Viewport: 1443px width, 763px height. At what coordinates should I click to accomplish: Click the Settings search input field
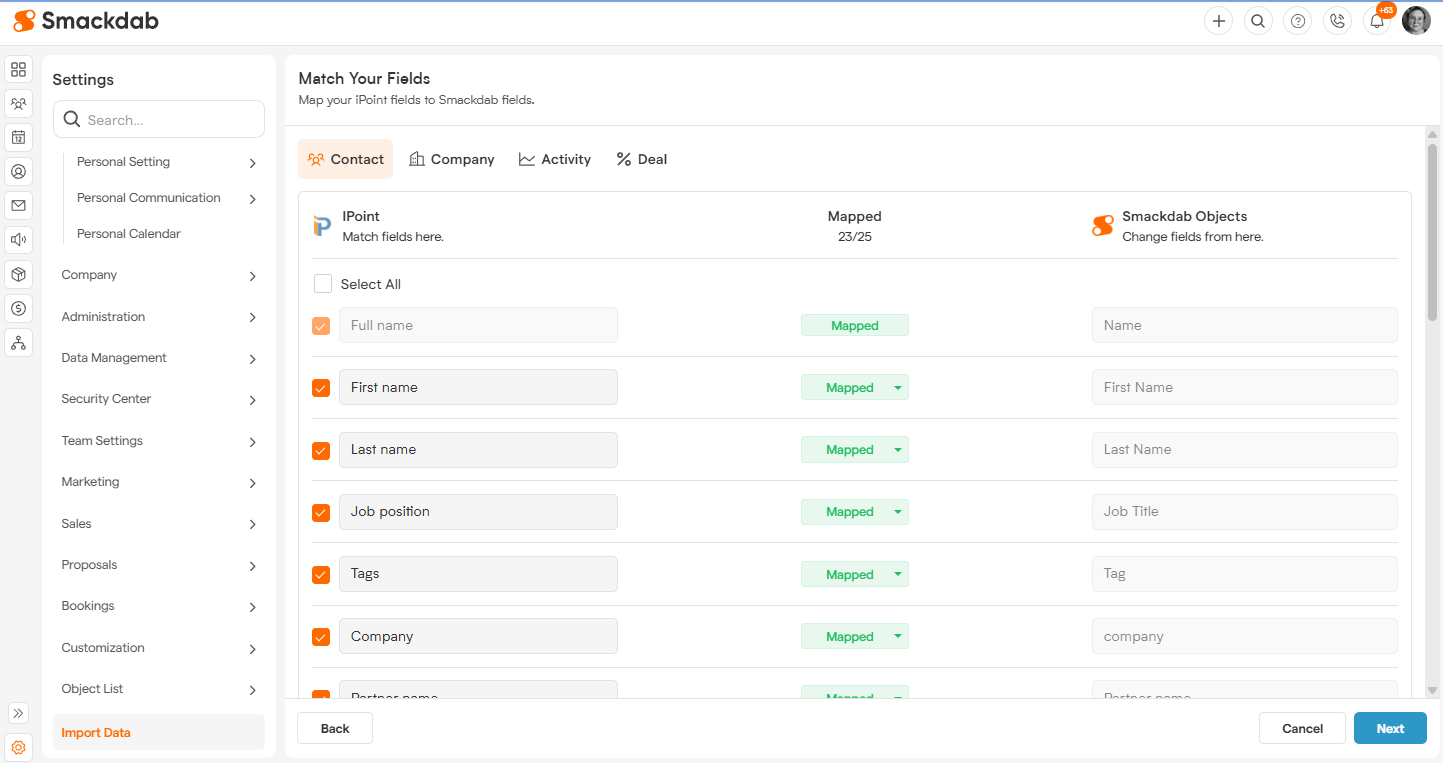click(170, 120)
